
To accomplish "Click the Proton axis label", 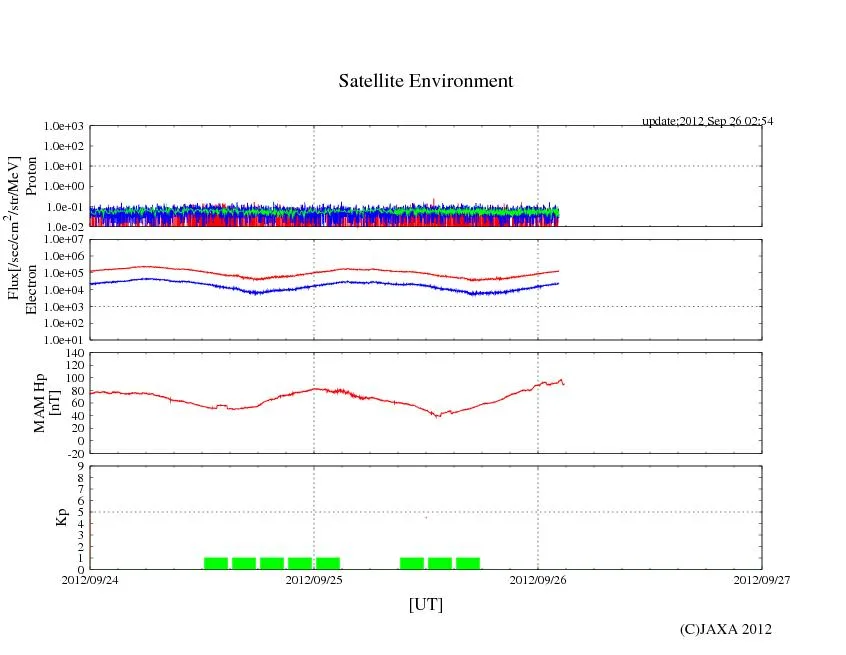I will pyautogui.click(x=31, y=176).
